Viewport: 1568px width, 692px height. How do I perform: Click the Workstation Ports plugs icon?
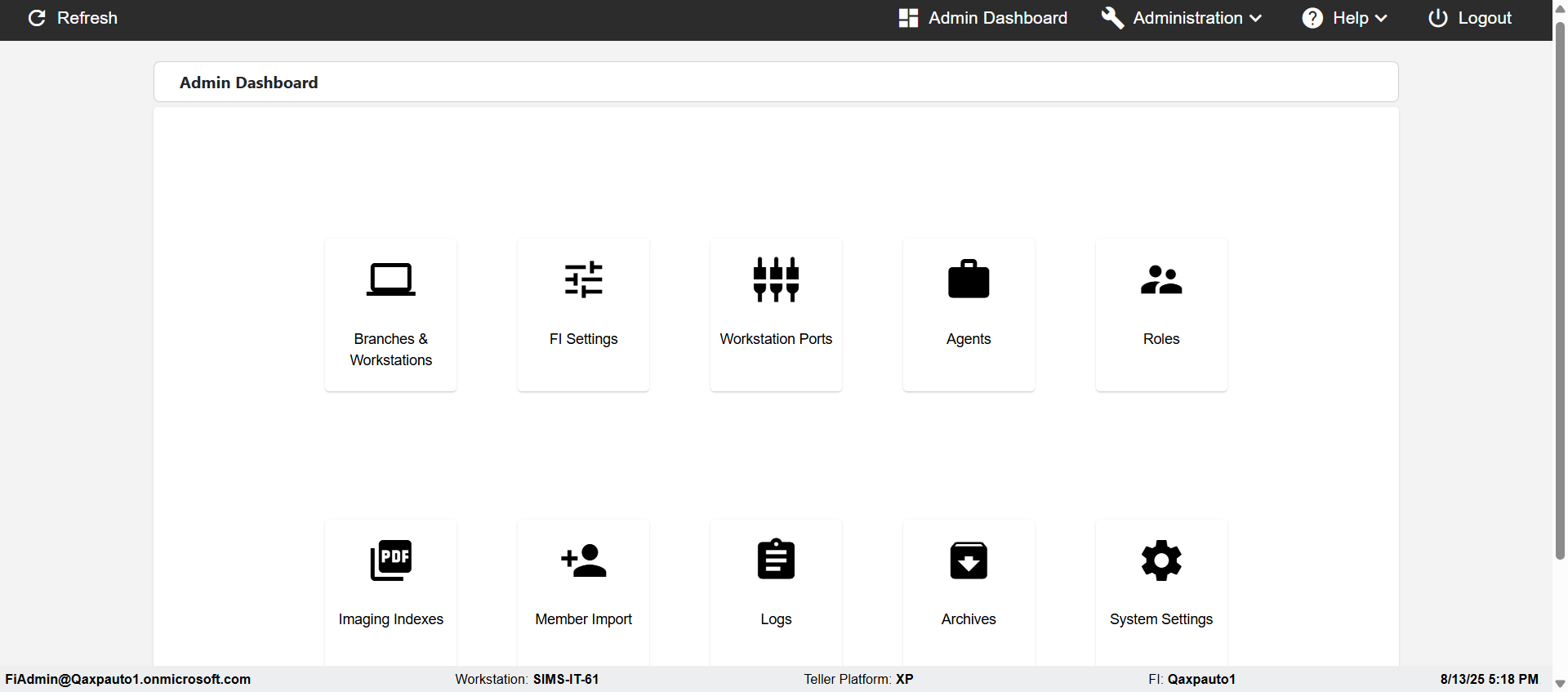777,279
